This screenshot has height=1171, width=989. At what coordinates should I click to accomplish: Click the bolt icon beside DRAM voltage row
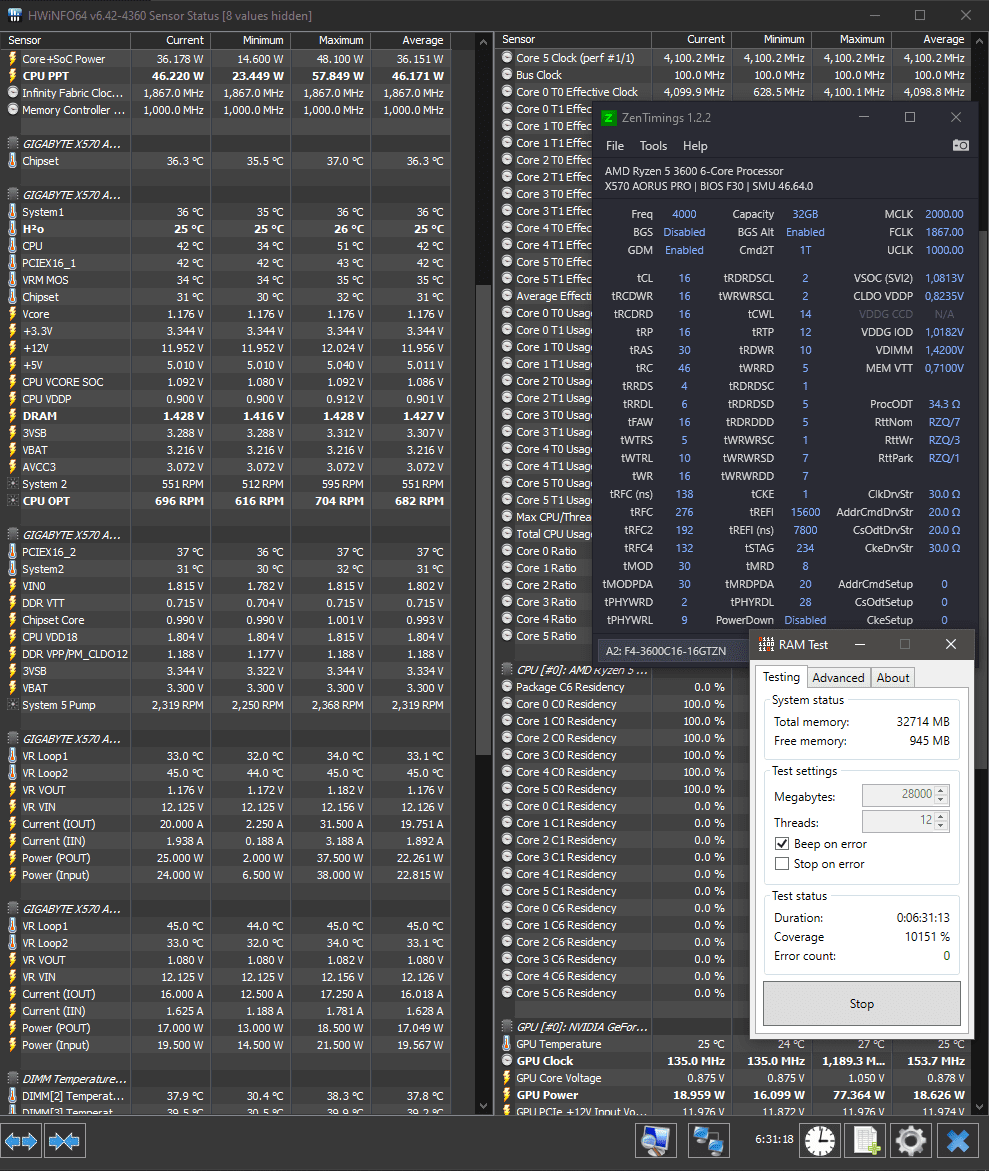pos(12,415)
